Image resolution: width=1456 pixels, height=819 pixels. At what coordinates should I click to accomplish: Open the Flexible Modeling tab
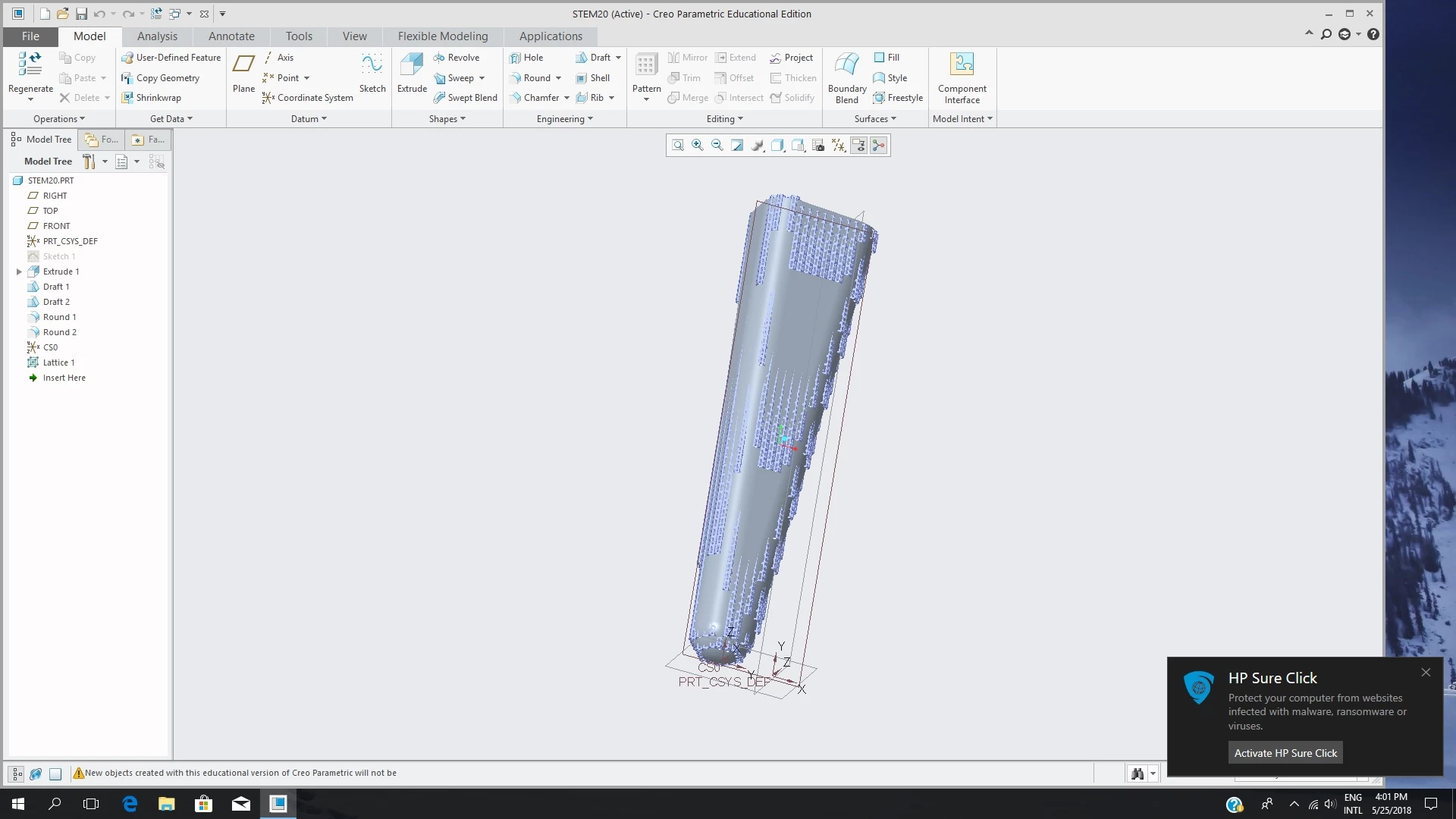click(443, 36)
